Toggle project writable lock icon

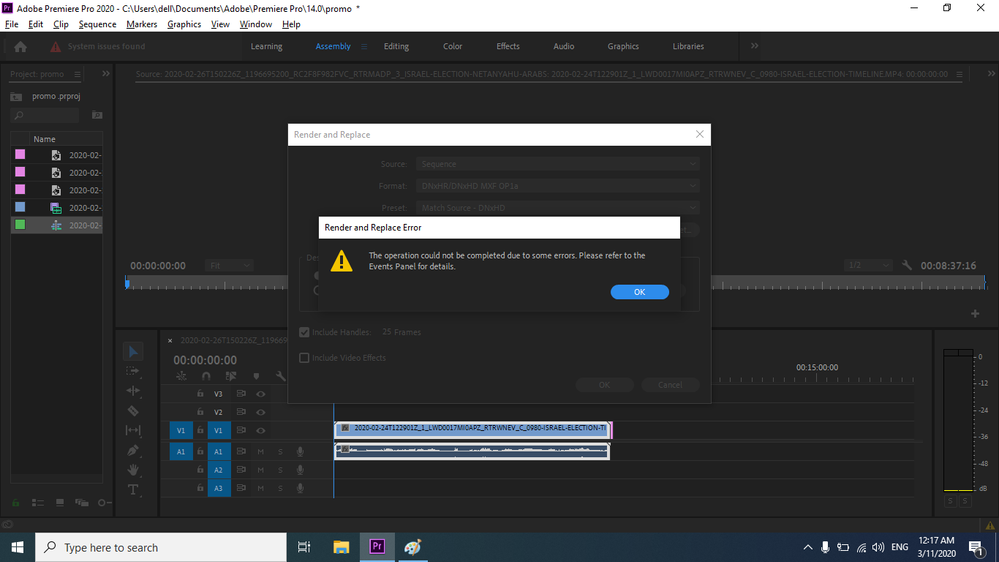(16, 503)
